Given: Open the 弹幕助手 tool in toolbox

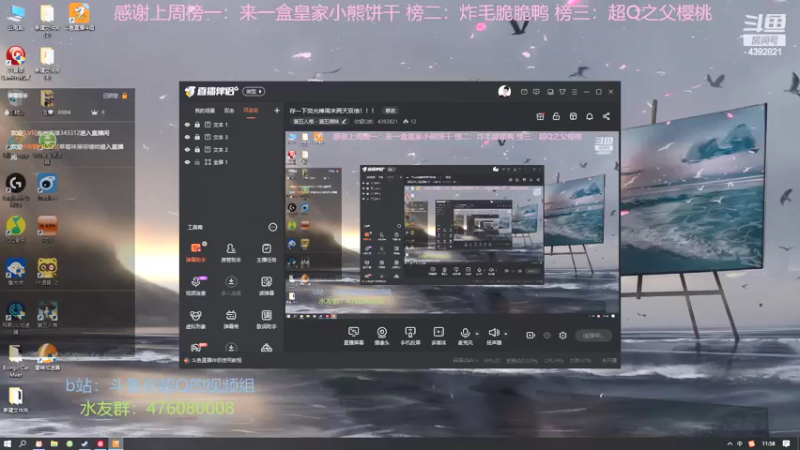Looking at the screenshot, I should click(196, 252).
